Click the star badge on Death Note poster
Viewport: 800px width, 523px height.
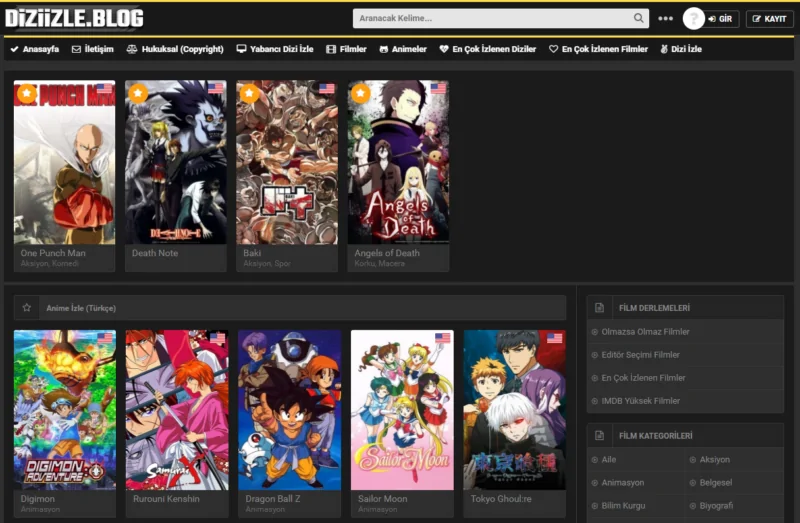[x=138, y=93]
